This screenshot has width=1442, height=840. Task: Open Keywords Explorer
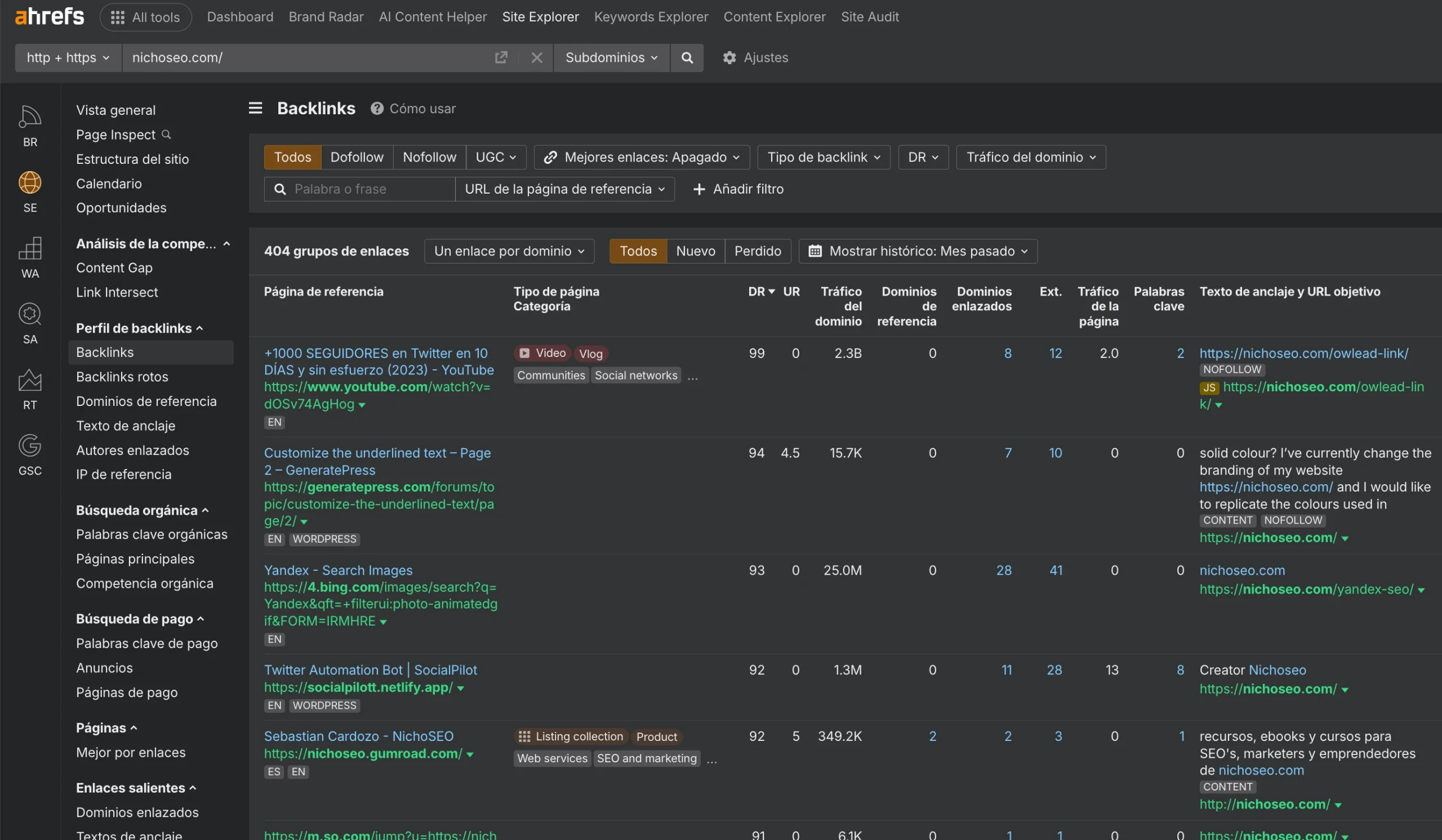coord(651,17)
